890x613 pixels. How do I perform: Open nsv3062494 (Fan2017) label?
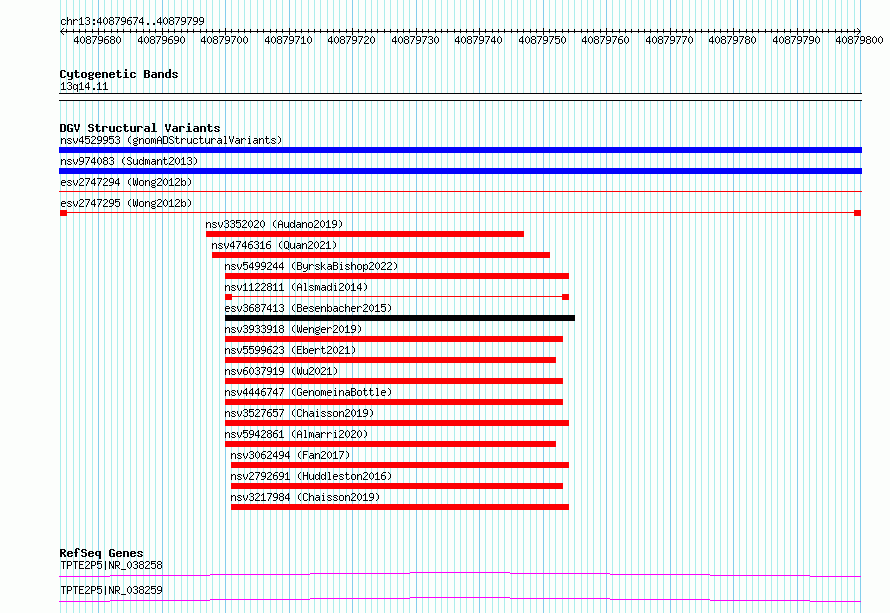click(290, 455)
